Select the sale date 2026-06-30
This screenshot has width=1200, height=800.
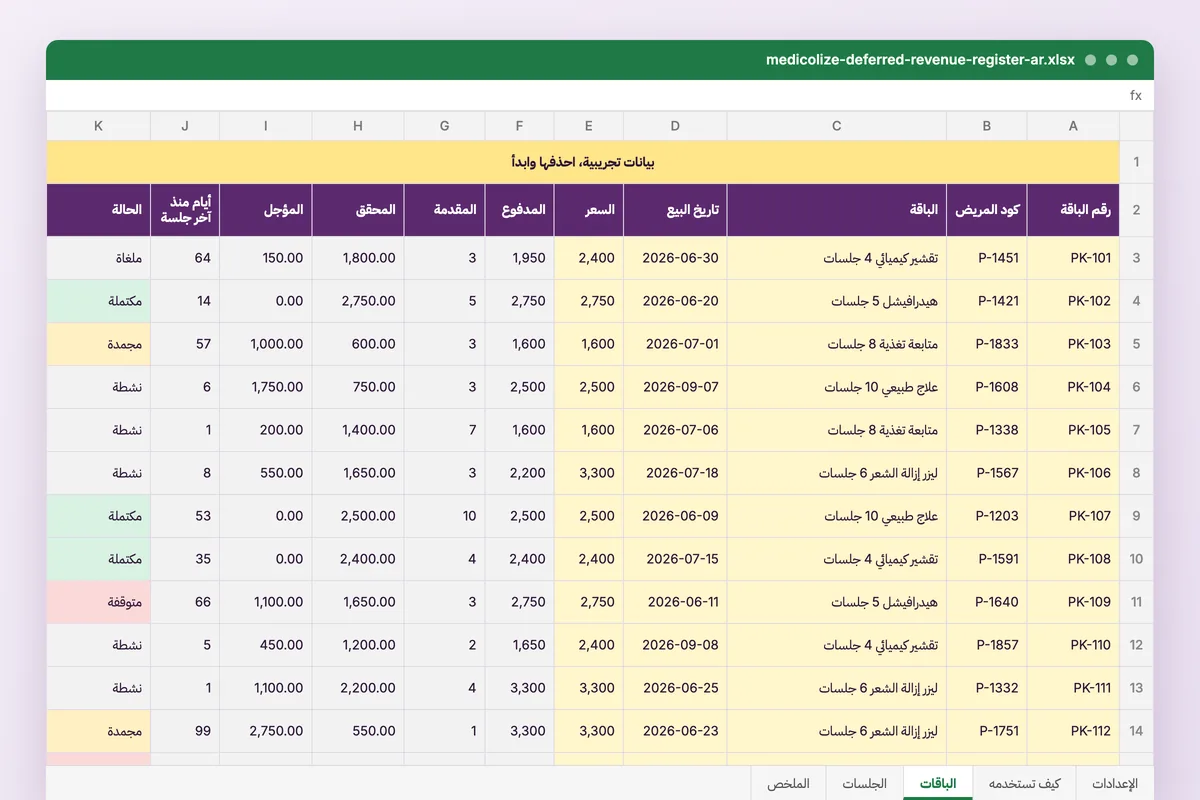coord(675,258)
